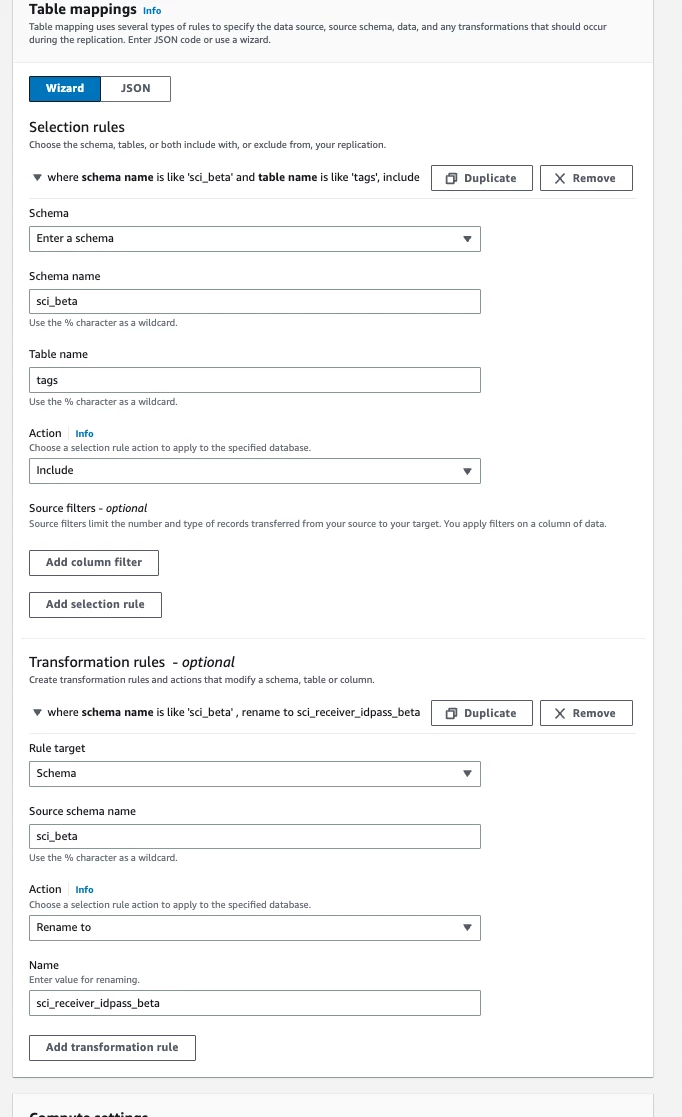Open Info link beside selection rule Action
Image resolution: width=682 pixels, height=1117 pixels.
click(x=84, y=433)
